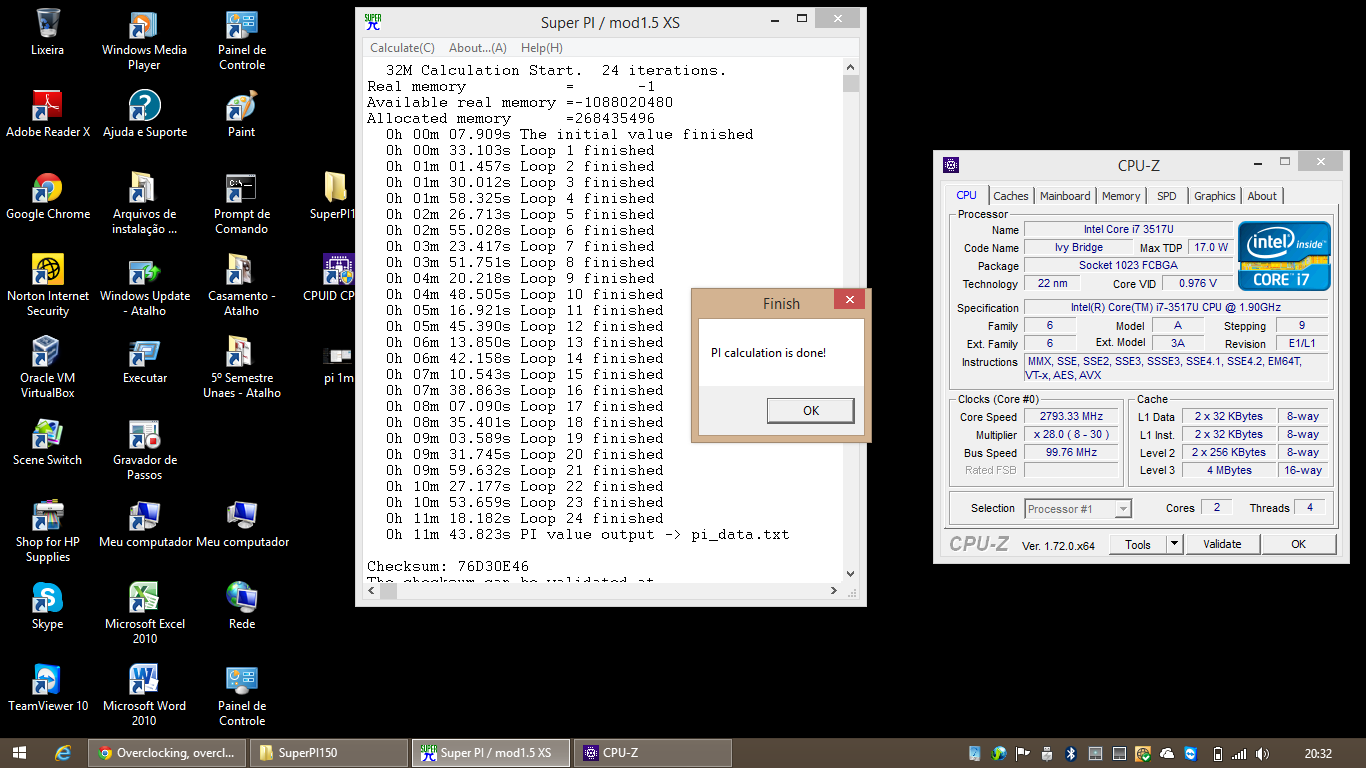Launch Internet Explorer from the taskbar

pyautogui.click(x=63, y=753)
